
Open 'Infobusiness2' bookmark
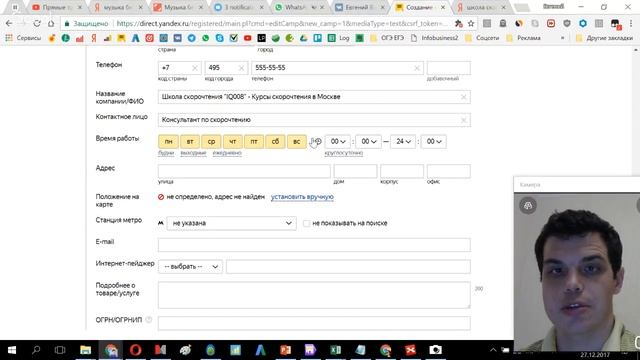434,38
